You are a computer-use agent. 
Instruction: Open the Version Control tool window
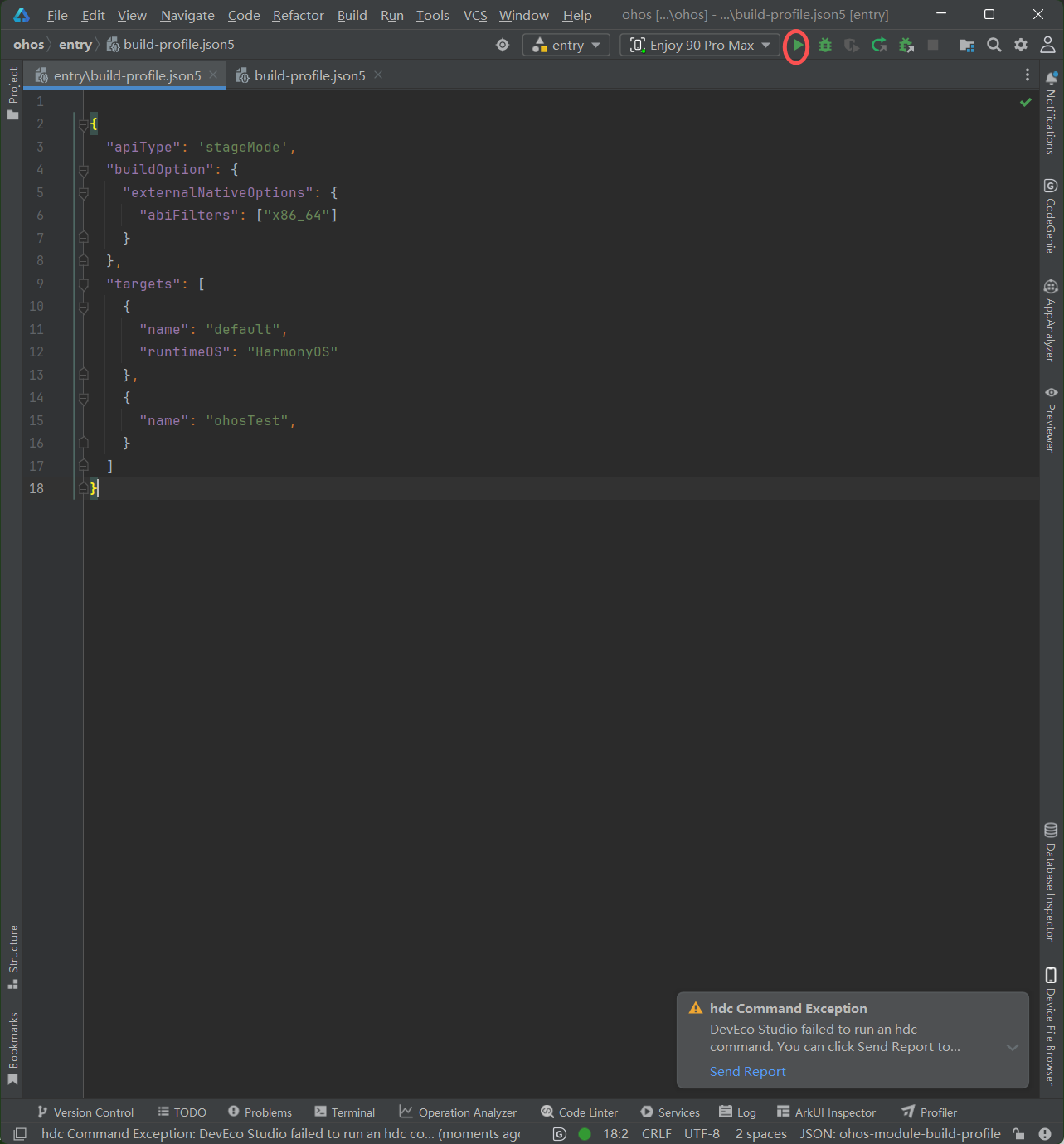[x=85, y=1112]
